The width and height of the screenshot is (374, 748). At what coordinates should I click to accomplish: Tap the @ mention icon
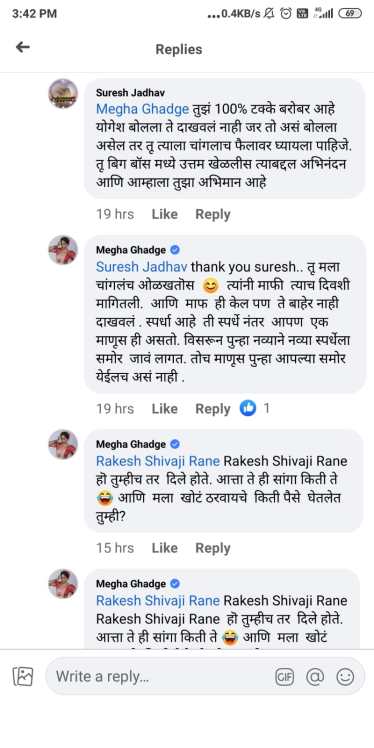pyautogui.click(x=315, y=676)
